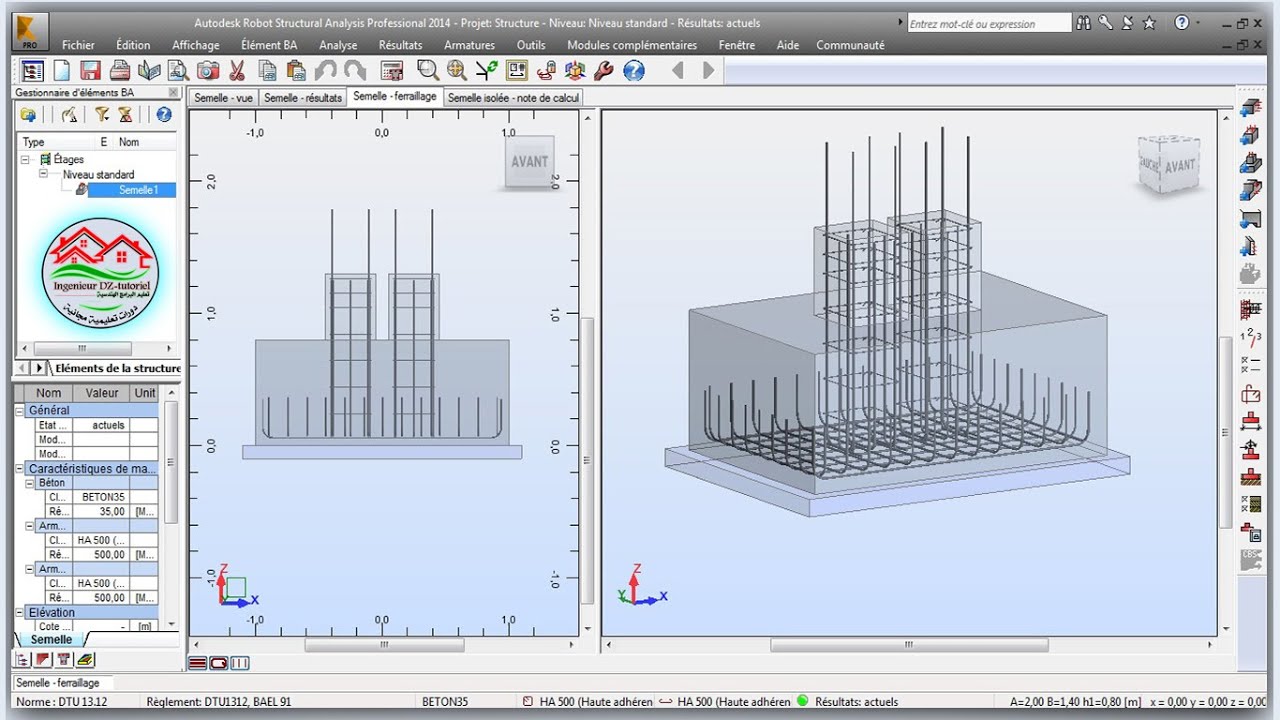Click the AVANT view cube in left view

[x=530, y=161]
